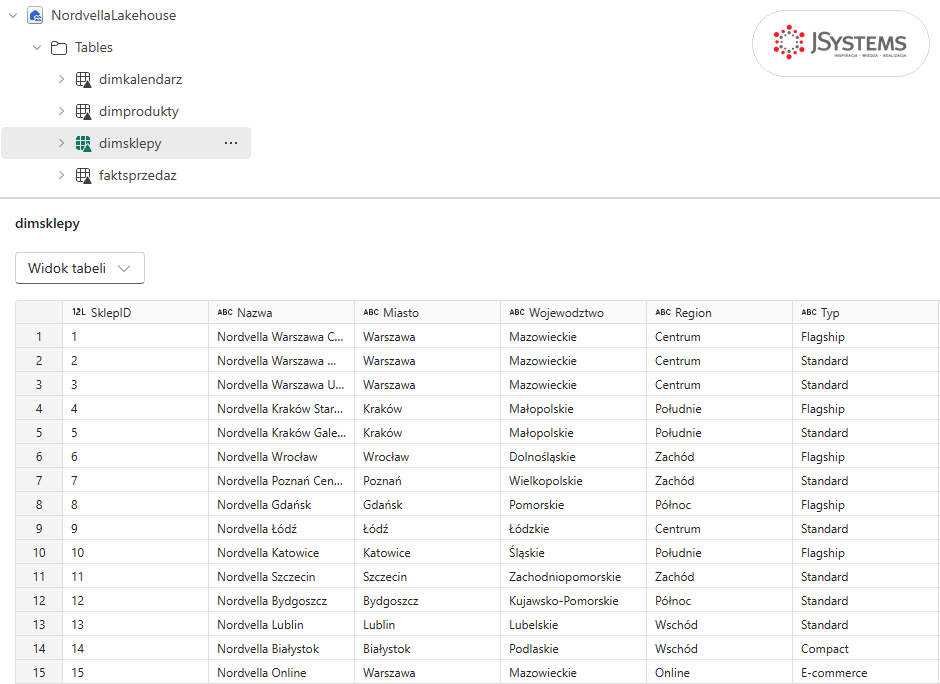Screen dimensions: 940x684
Task: Click the Typ column header
Action: 866,312
